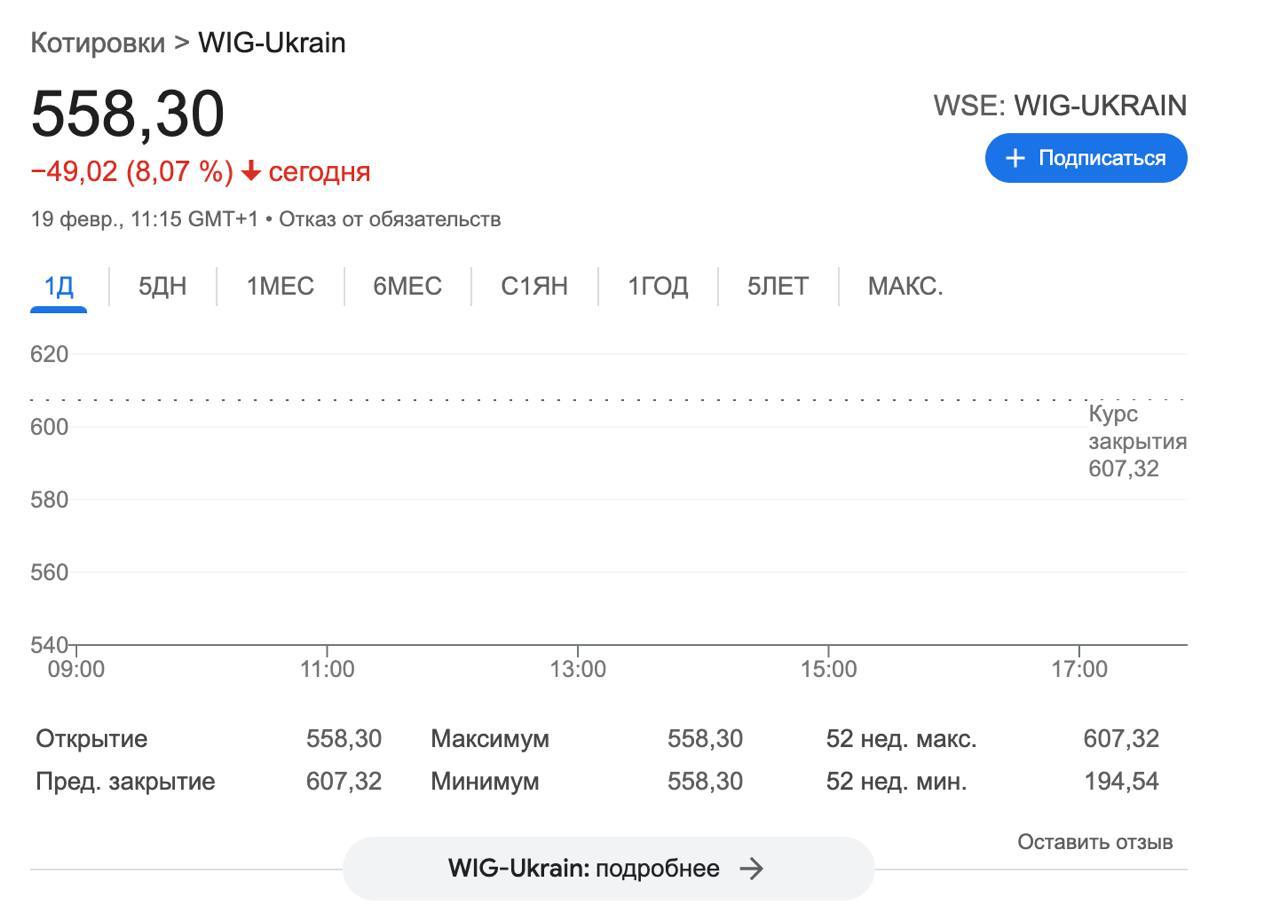Switch to the 5ДН chart tab
1280x921 pixels.
(x=162, y=286)
